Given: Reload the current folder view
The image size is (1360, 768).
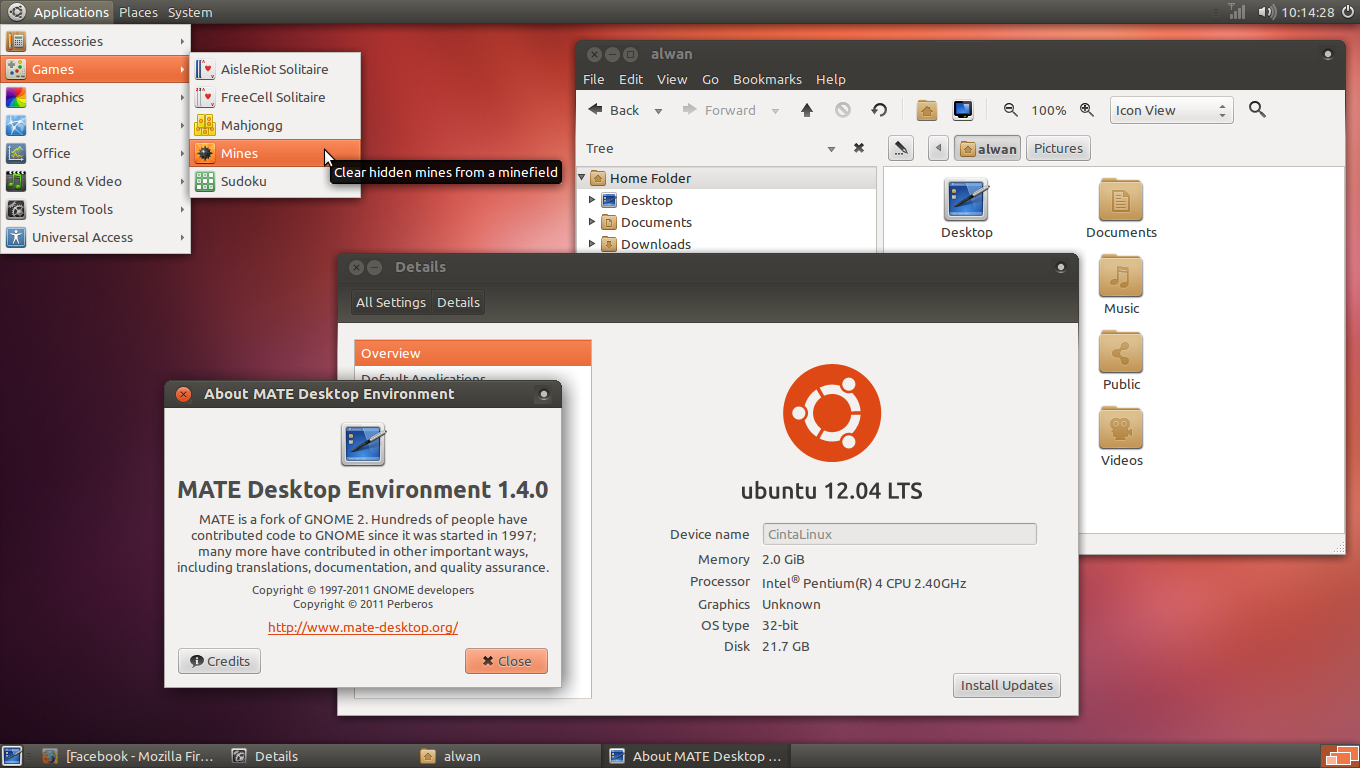Looking at the screenshot, I should point(879,110).
